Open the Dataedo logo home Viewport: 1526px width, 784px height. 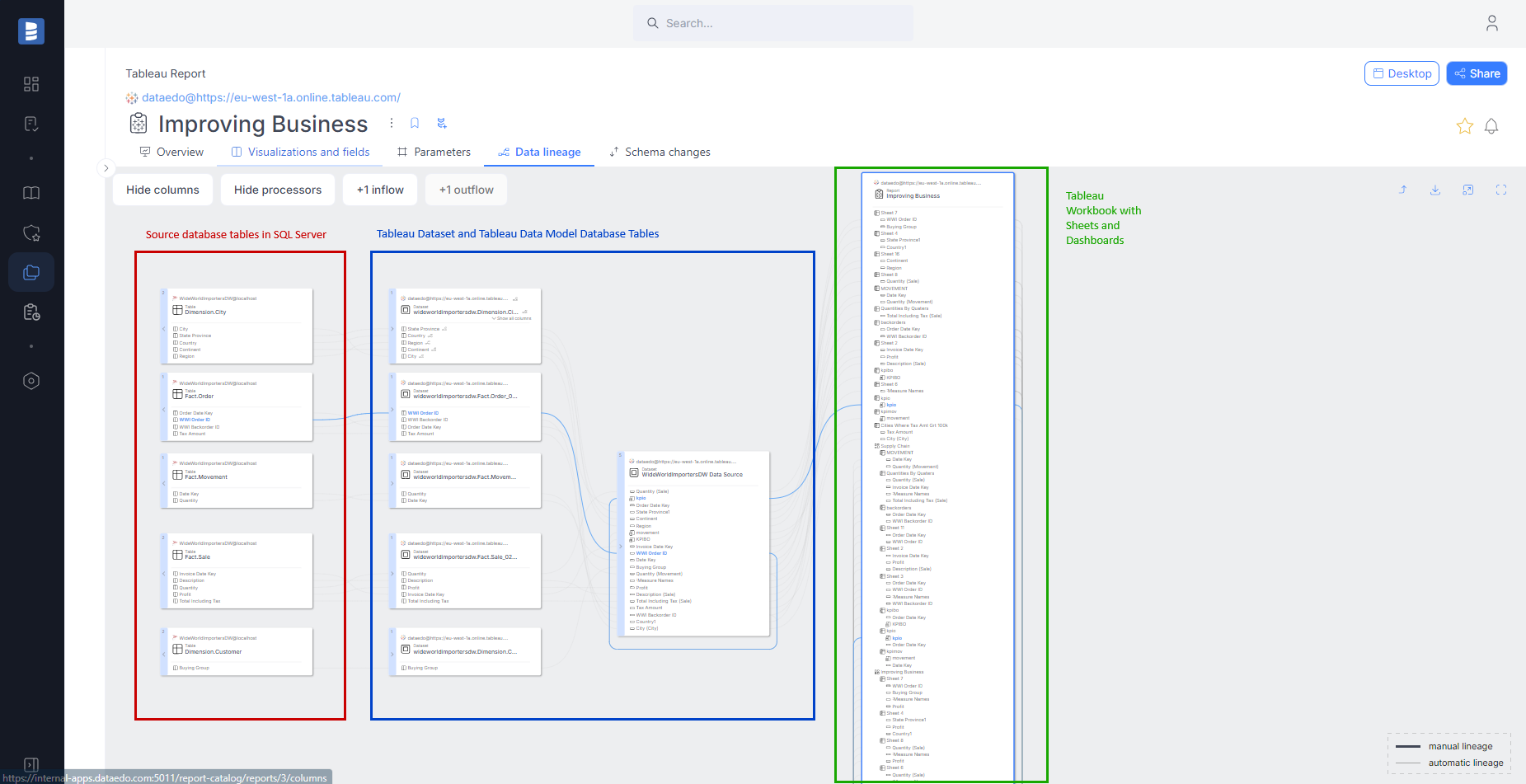point(31,31)
